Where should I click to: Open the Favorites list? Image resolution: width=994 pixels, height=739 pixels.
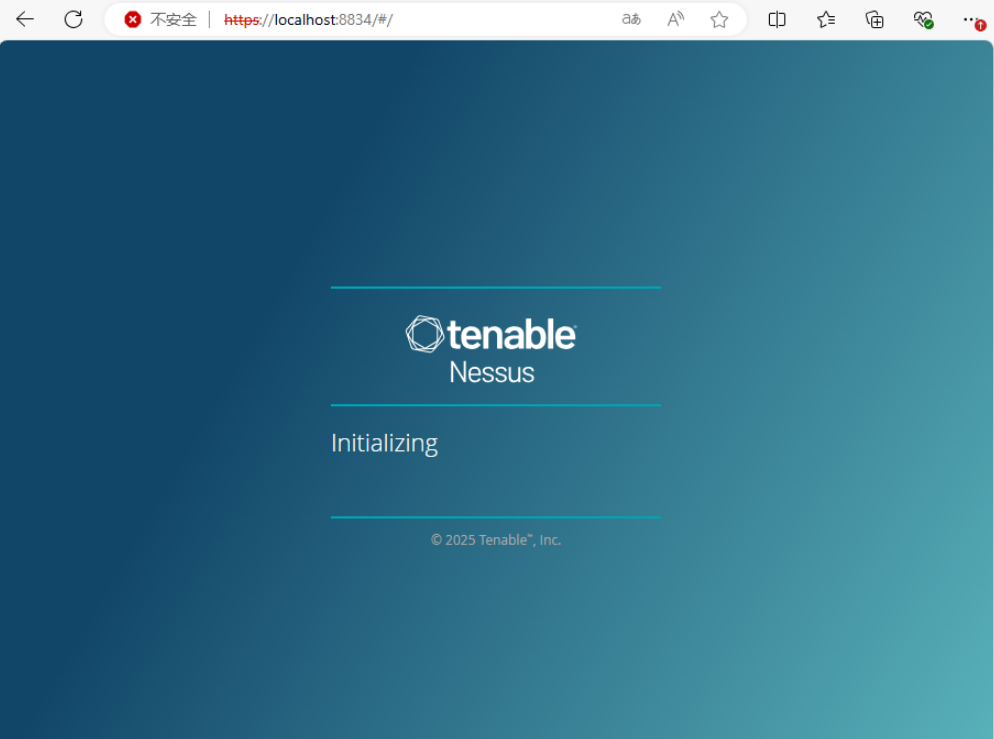click(x=825, y=20)
